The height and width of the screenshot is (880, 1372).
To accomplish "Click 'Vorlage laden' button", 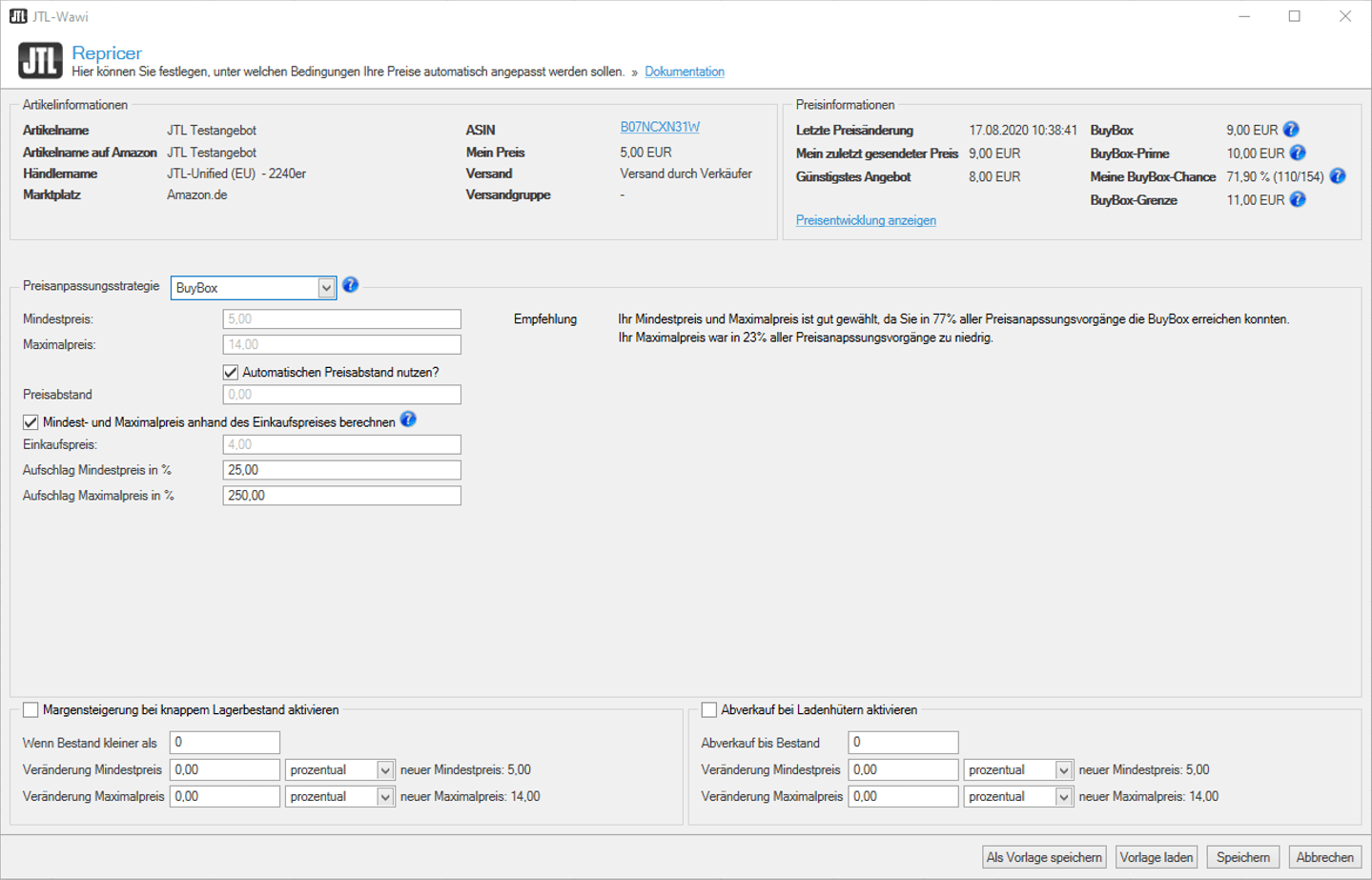I will [x=1157, y=857].
